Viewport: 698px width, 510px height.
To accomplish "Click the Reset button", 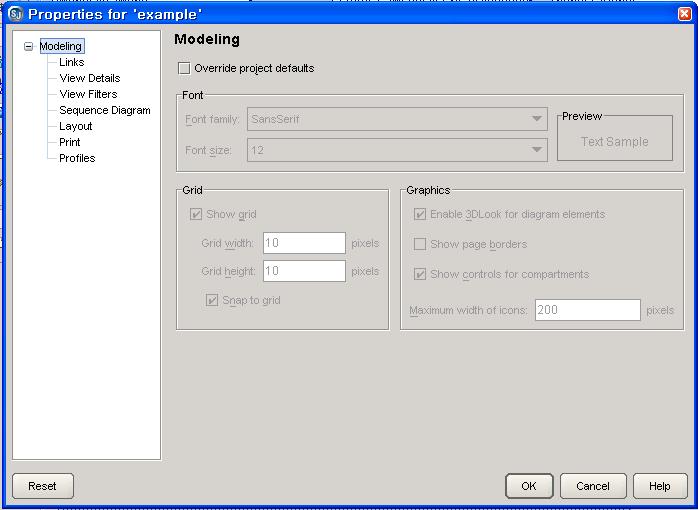I will 42,486.
